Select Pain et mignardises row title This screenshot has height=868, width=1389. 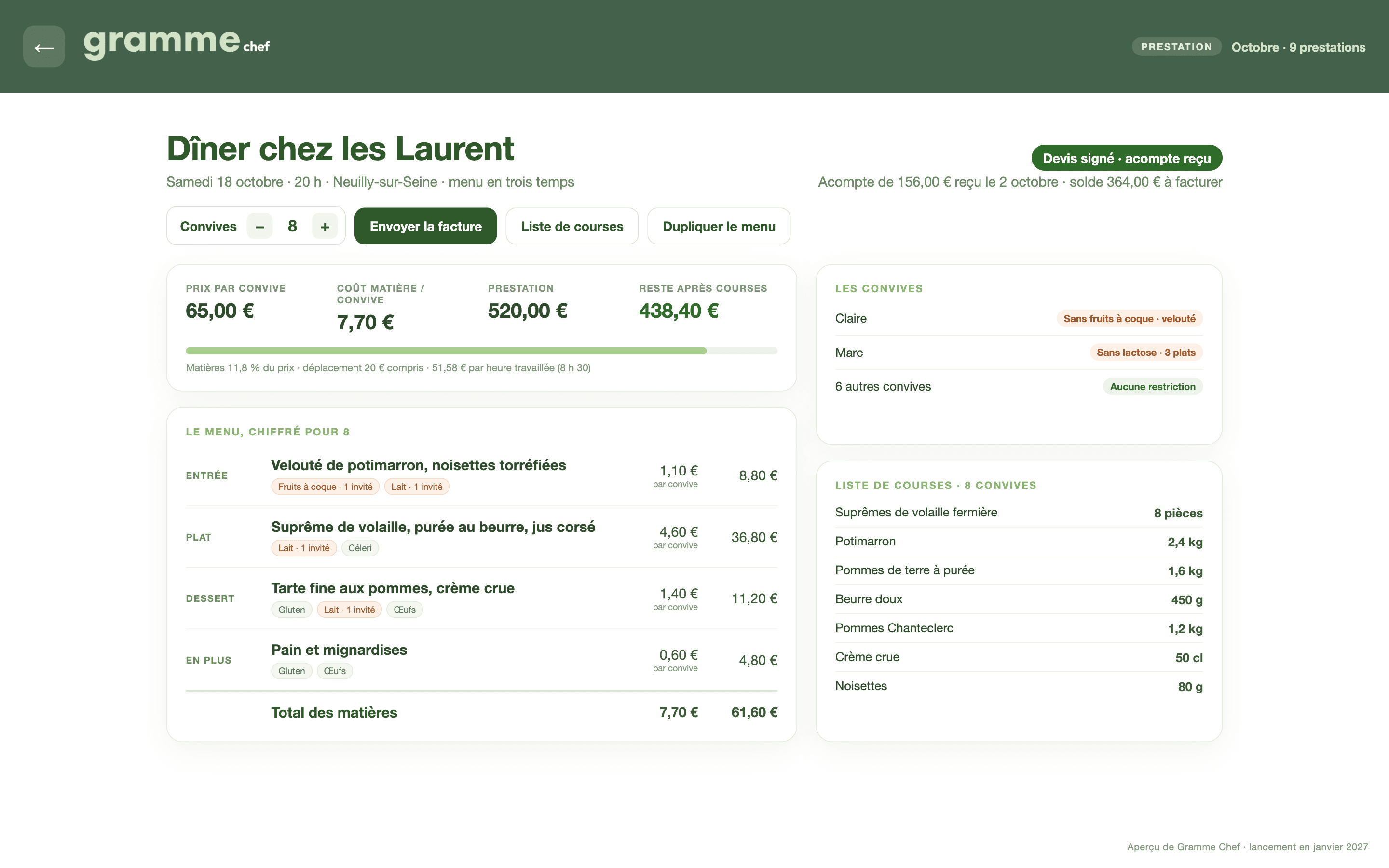click(339, 650)
